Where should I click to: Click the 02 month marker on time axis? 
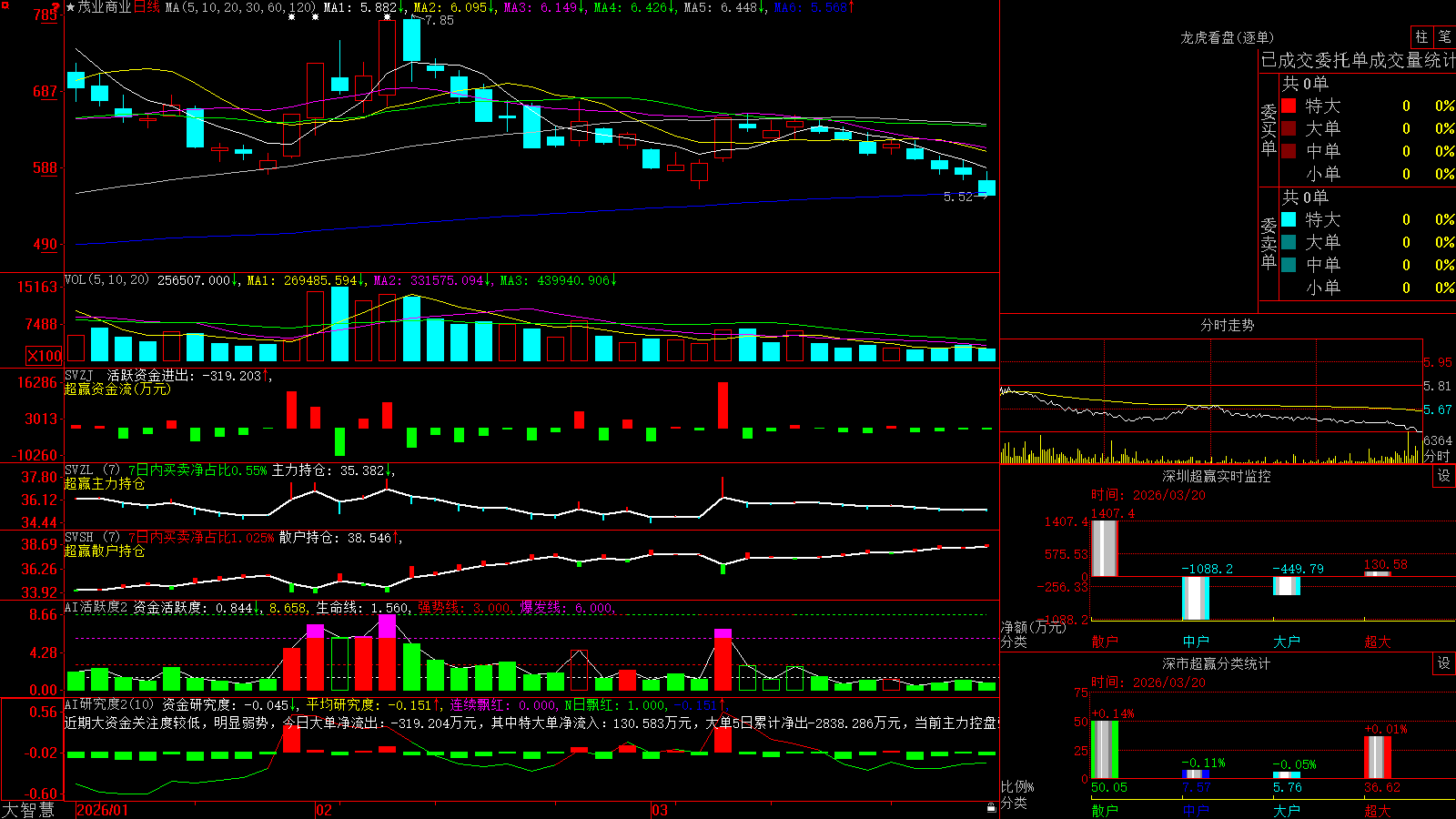324,810
